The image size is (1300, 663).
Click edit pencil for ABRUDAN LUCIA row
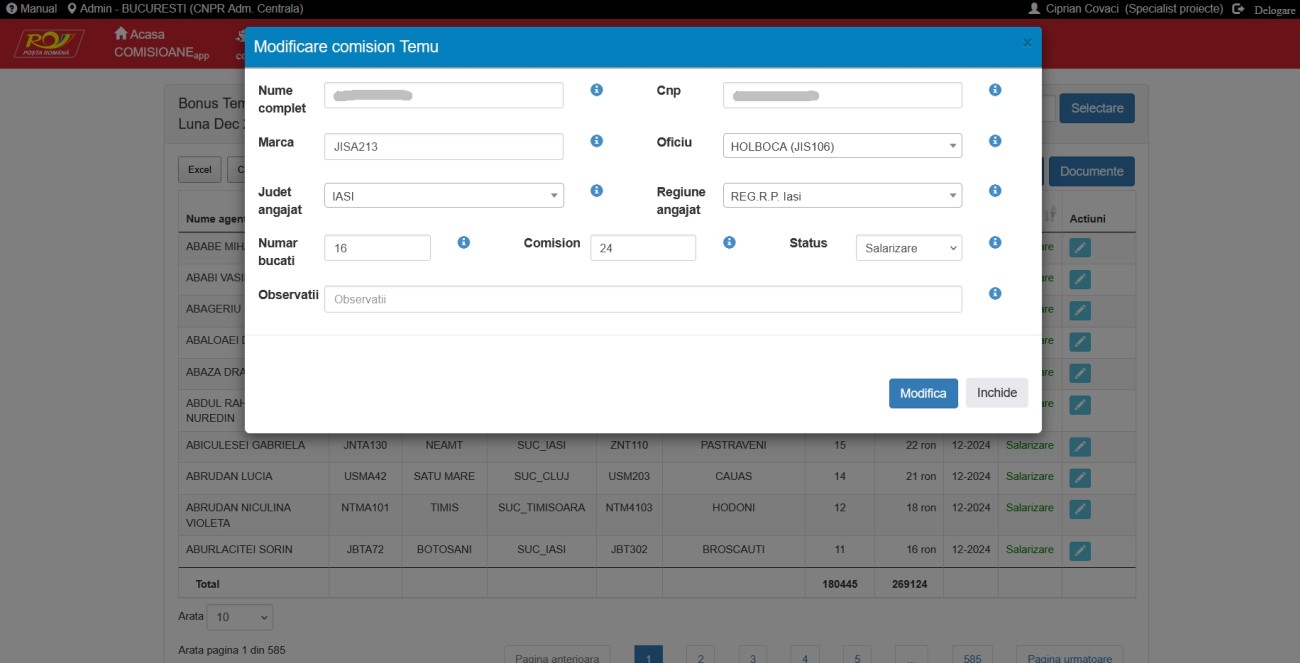point(1080,477)
